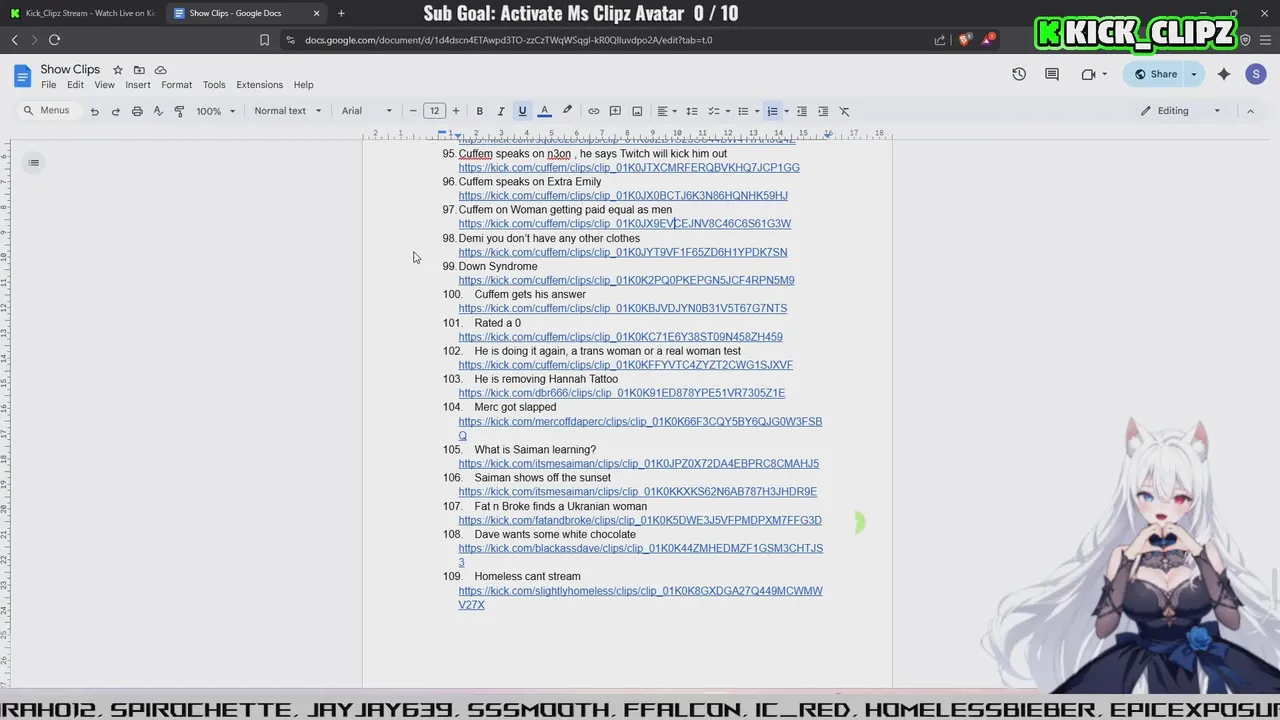Click the Brave shields lion icon

tap(964, 40)
